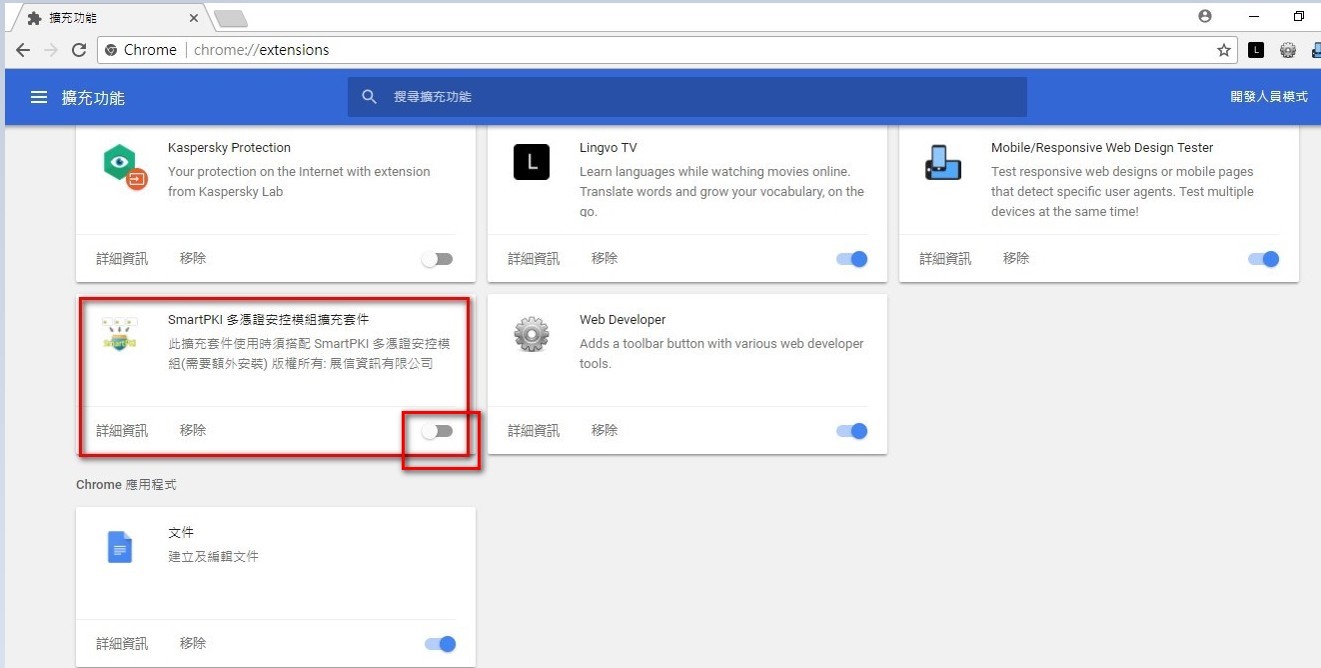Click 移除 for Web Developer
The image size is (1321, 668).
(605, 430)
